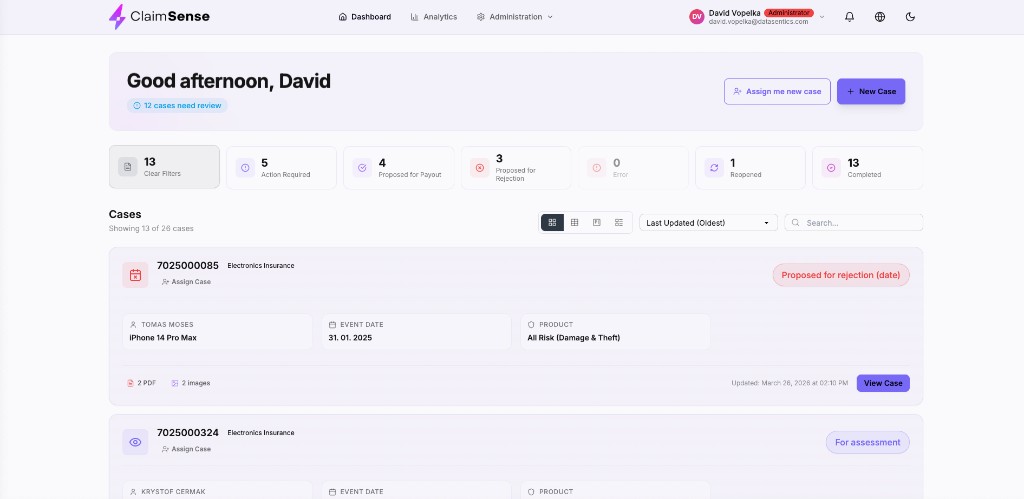Screen dimensions: 1024x499
Task: Click the Administrator role badge
Action: [788, 12]
